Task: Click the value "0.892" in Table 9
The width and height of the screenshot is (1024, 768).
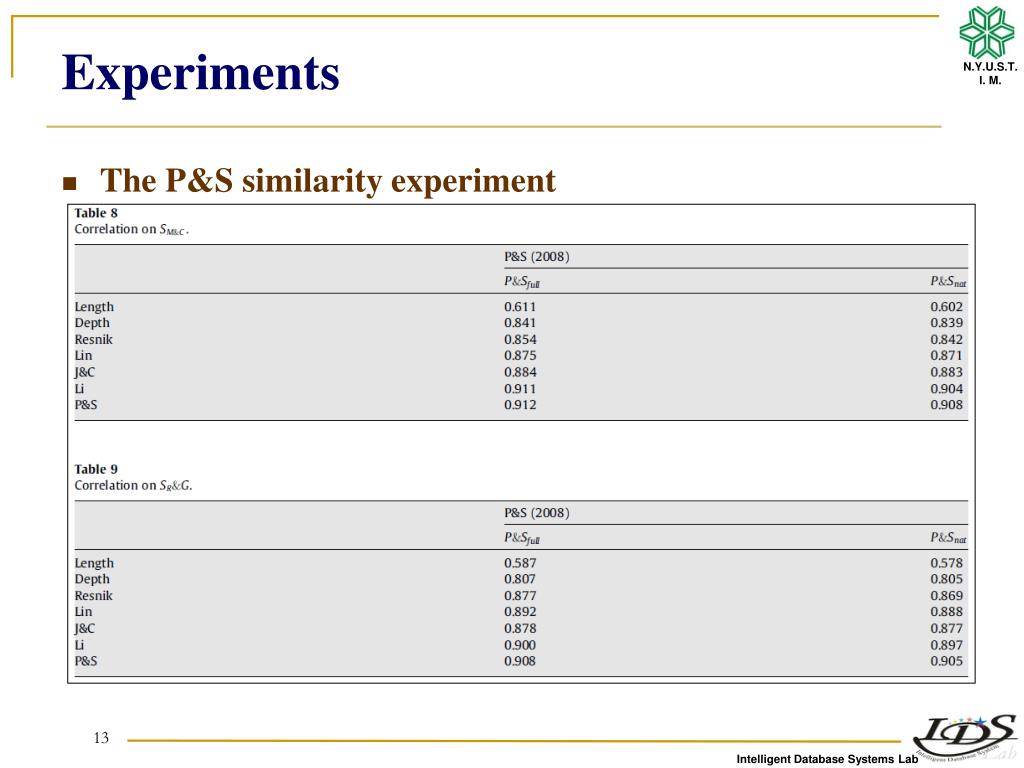Action: coord(520,612)
